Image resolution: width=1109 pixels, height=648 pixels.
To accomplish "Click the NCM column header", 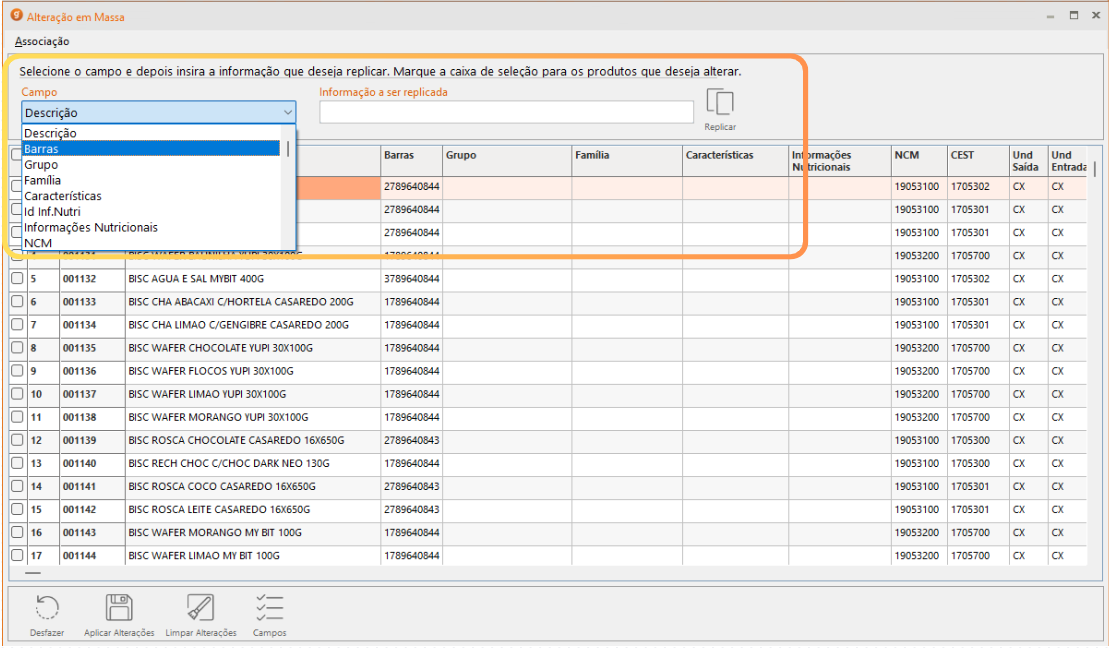I will click(x=918, y=156).
